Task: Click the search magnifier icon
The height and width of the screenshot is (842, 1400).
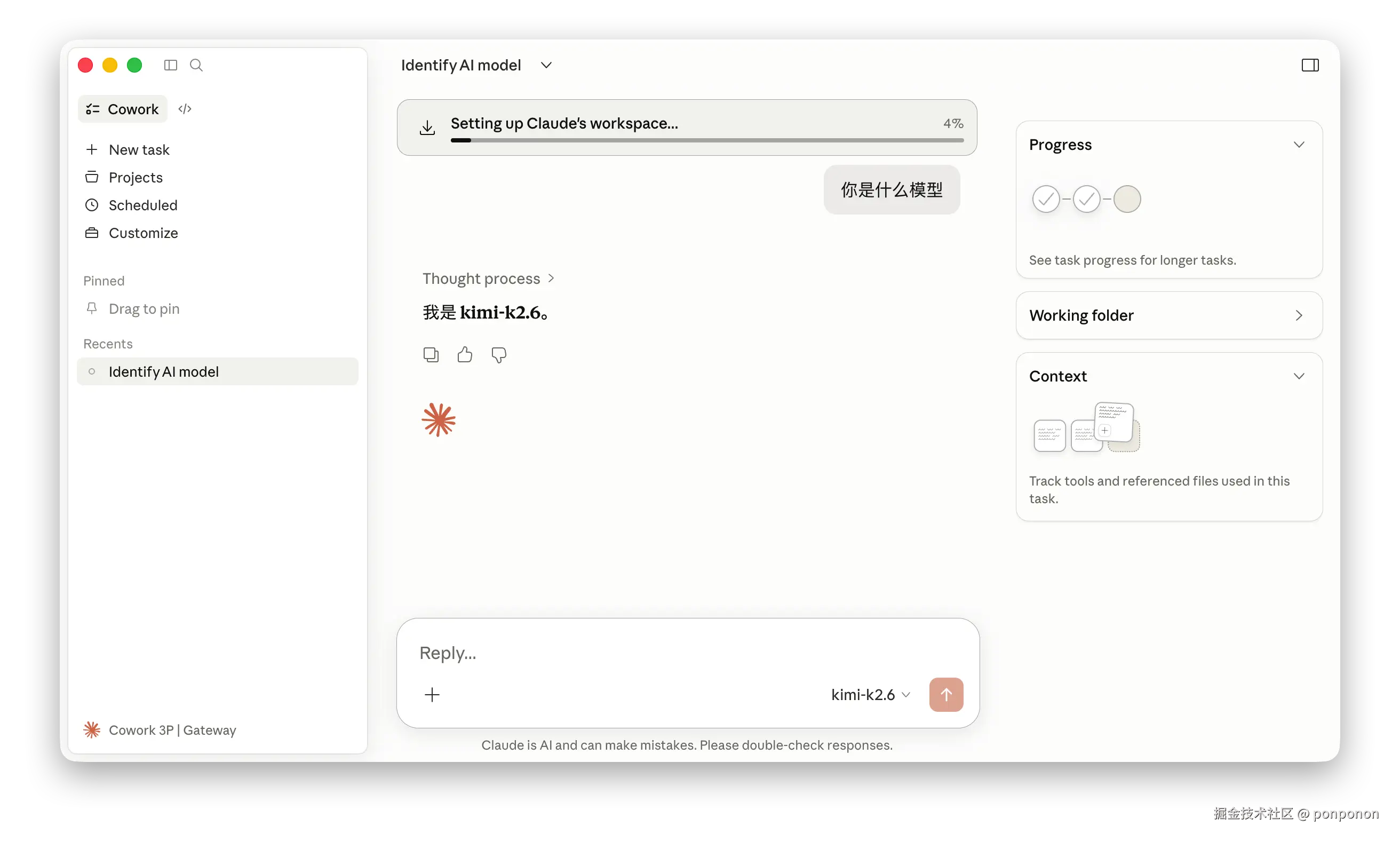Action: point(196,65)
